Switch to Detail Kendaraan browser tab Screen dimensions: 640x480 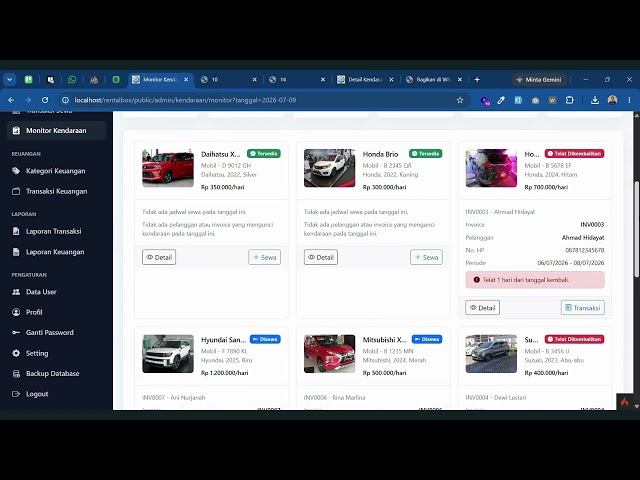(365, 80)
